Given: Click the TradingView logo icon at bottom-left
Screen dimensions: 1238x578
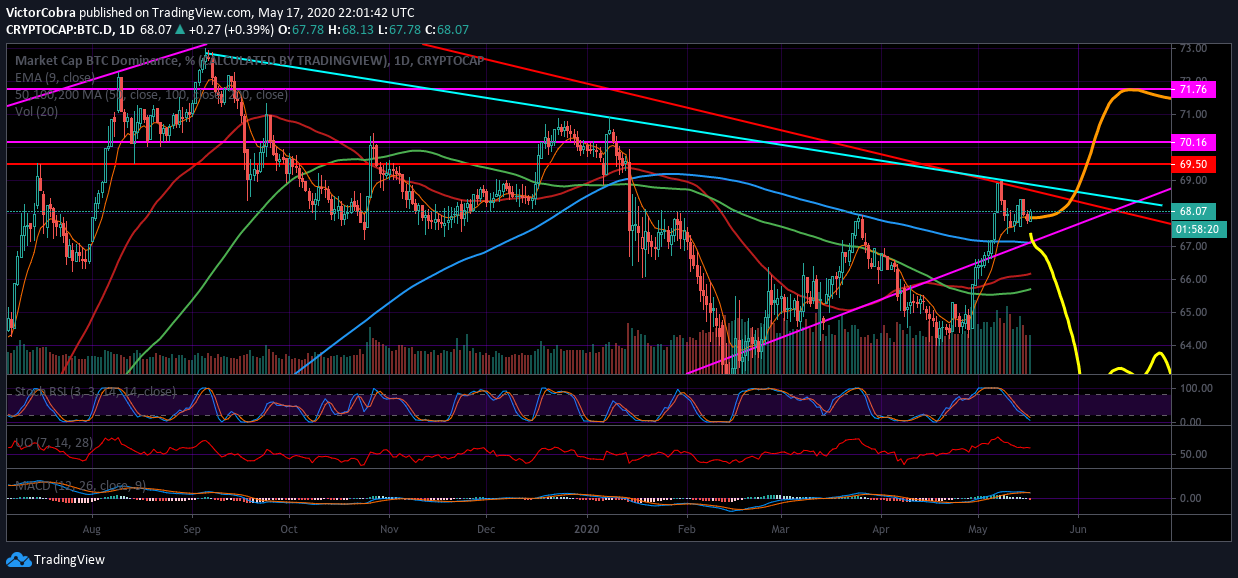Looking at the screenshot, I should [x=17, y=559].
